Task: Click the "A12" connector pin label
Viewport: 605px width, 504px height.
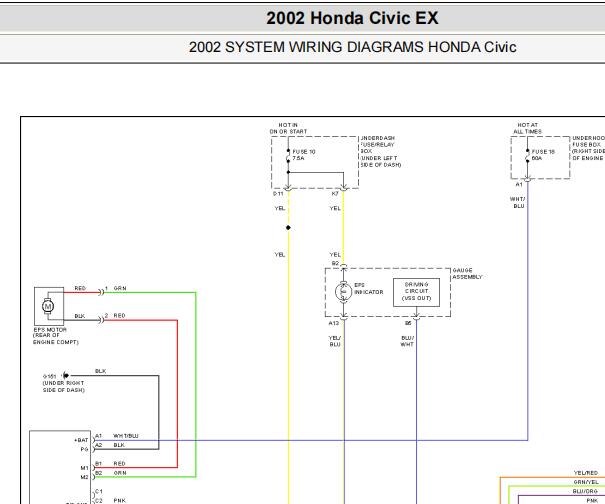Action: click(334, 323)
